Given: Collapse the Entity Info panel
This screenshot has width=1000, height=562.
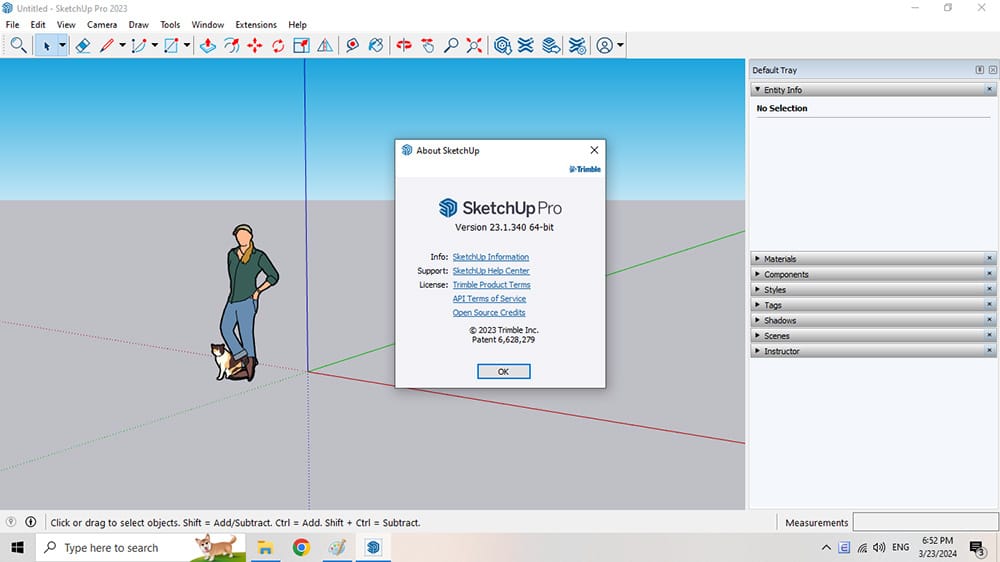Looking at the screenshot, I should (758, 90).
